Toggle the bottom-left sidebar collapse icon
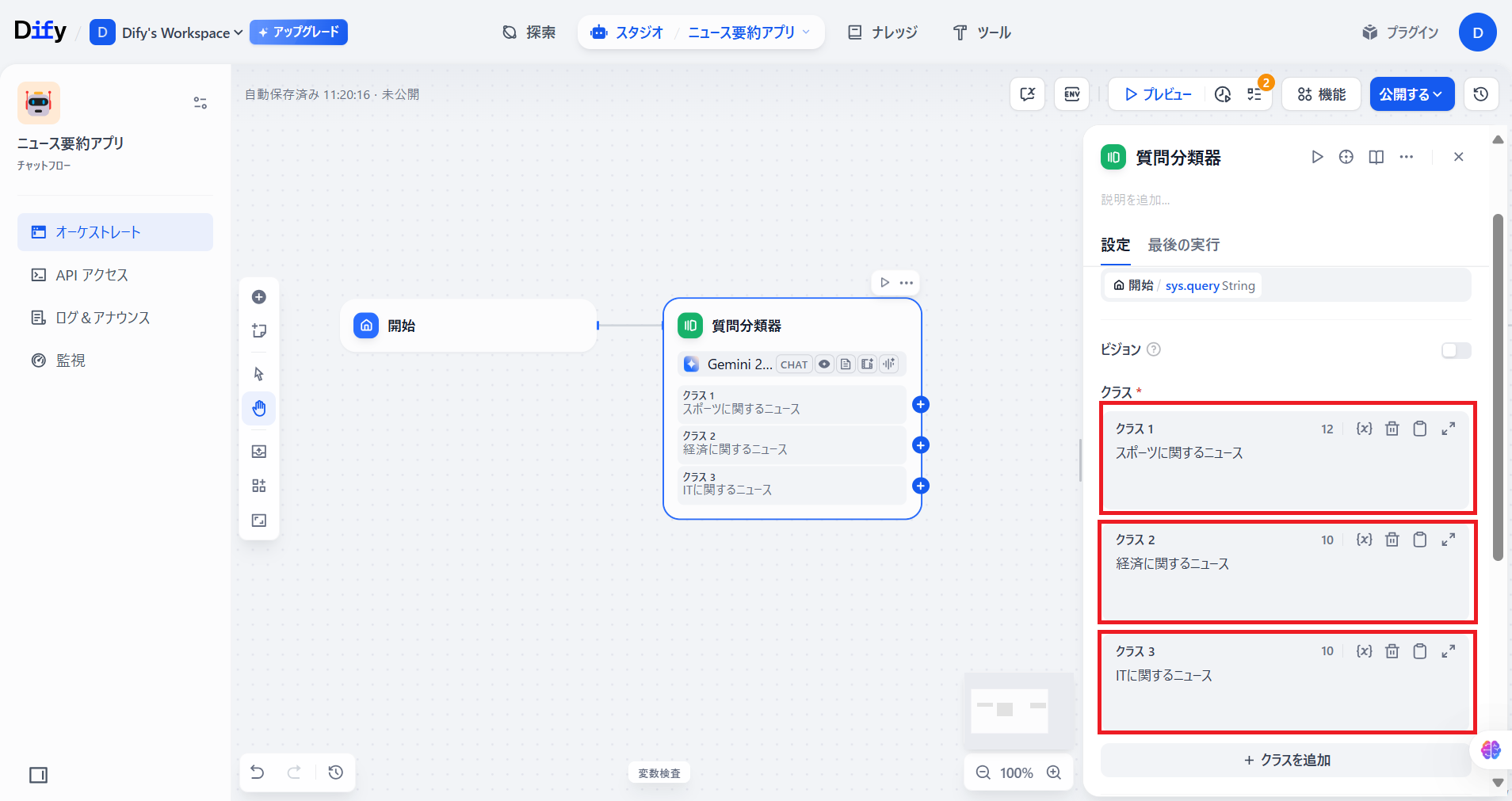This screenshot has height=801, width=1512. tap(38, 775)
